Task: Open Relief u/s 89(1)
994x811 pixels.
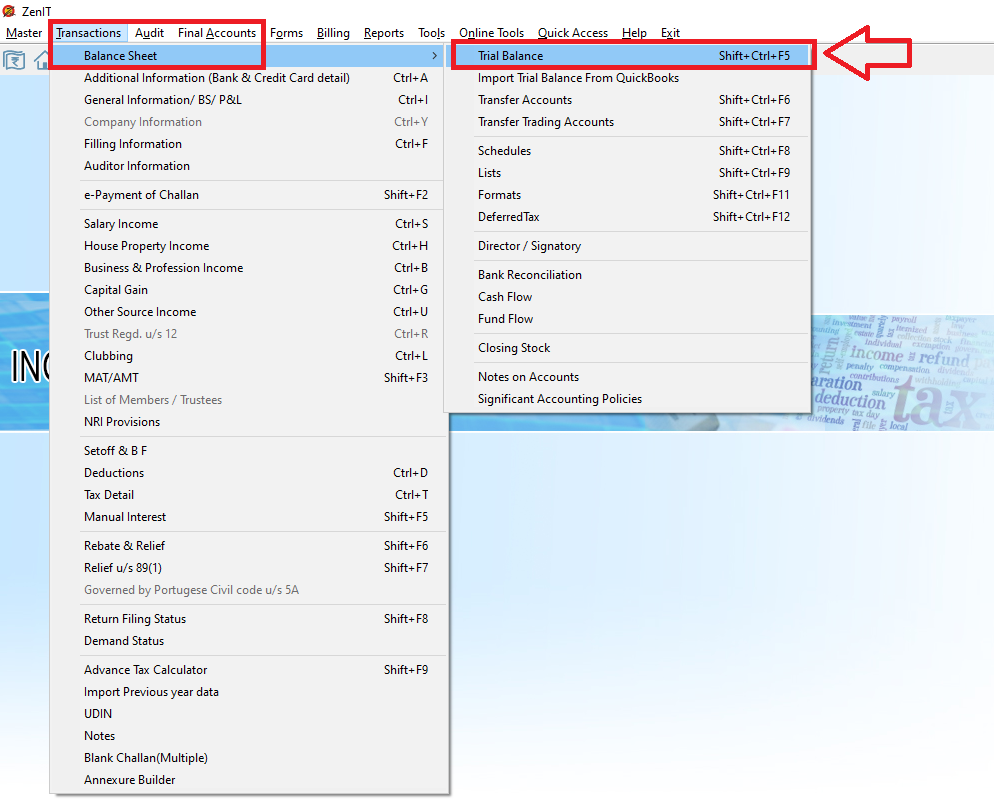Action: coord(248,568)
